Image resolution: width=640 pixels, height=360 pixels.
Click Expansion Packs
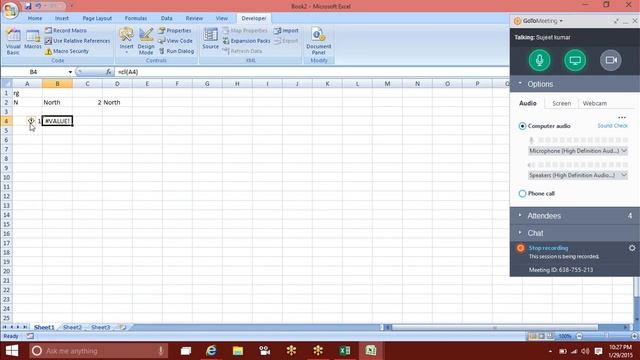coord(247,41)
